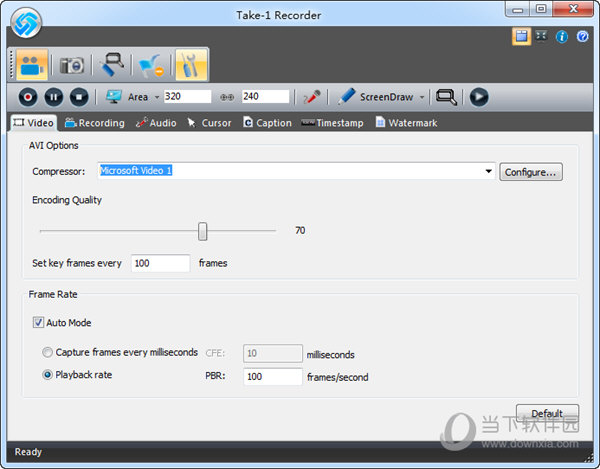Open the help question mark icon

[x=582, y=37]
